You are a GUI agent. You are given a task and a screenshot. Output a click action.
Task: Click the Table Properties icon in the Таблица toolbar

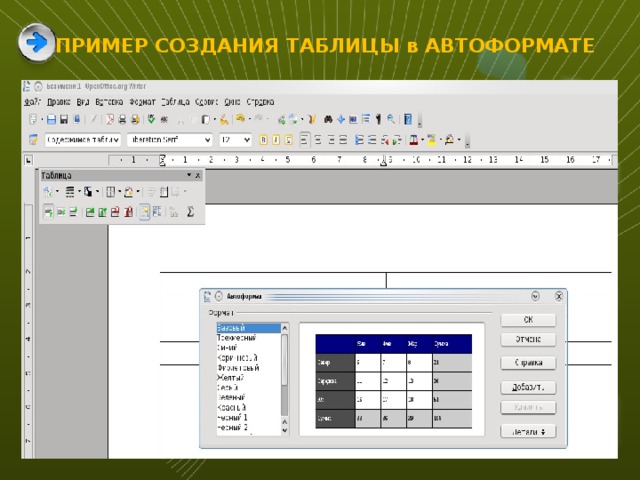coord(157,212)
